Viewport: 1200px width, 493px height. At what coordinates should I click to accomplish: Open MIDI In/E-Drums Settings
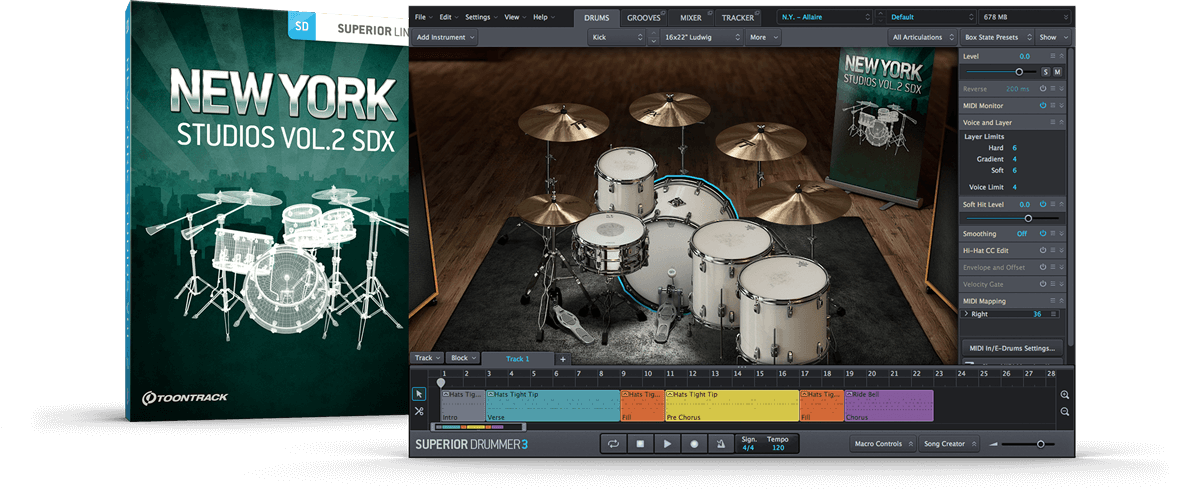(x=1011, y=348)
